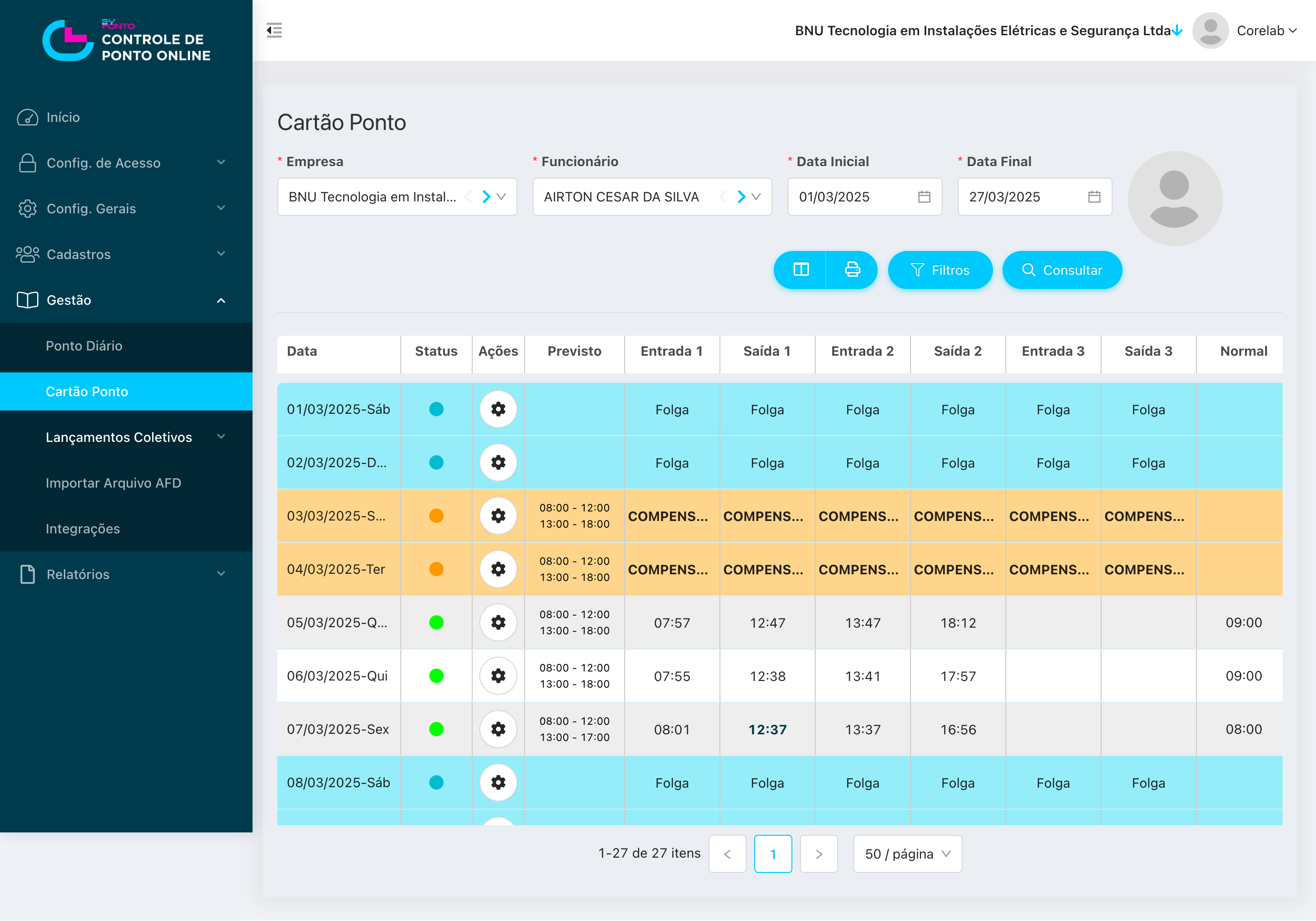Go to Ponto Diário menu item
Image resolution: width=1316 pixels, height=921 pixels.
tap(84, 346)
